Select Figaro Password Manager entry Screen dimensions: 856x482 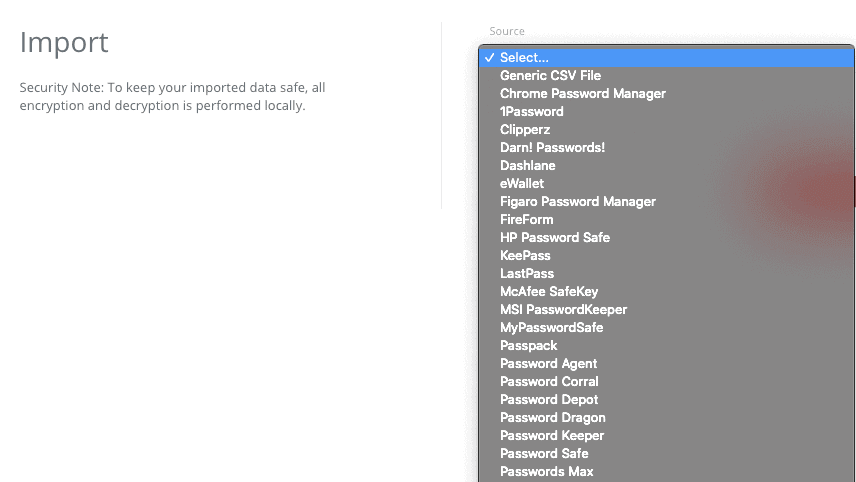tap(666, 201)
